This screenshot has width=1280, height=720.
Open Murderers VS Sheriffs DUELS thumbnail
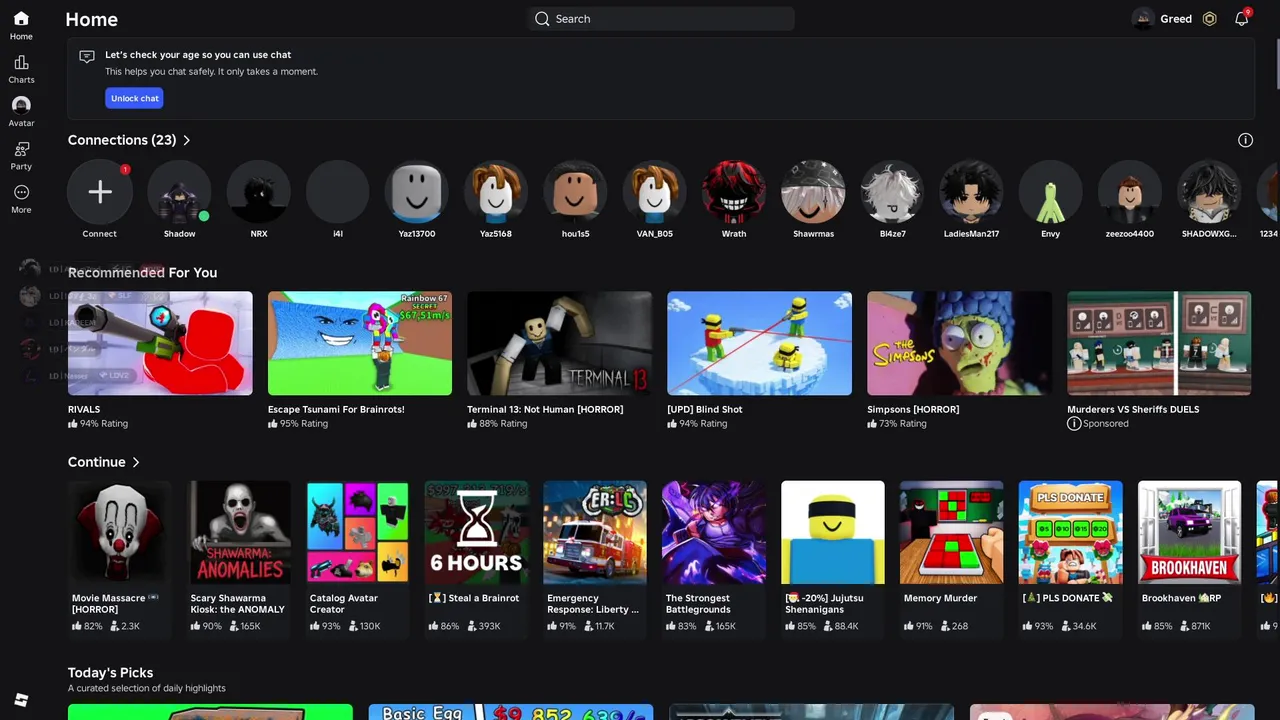(1159, 343)
